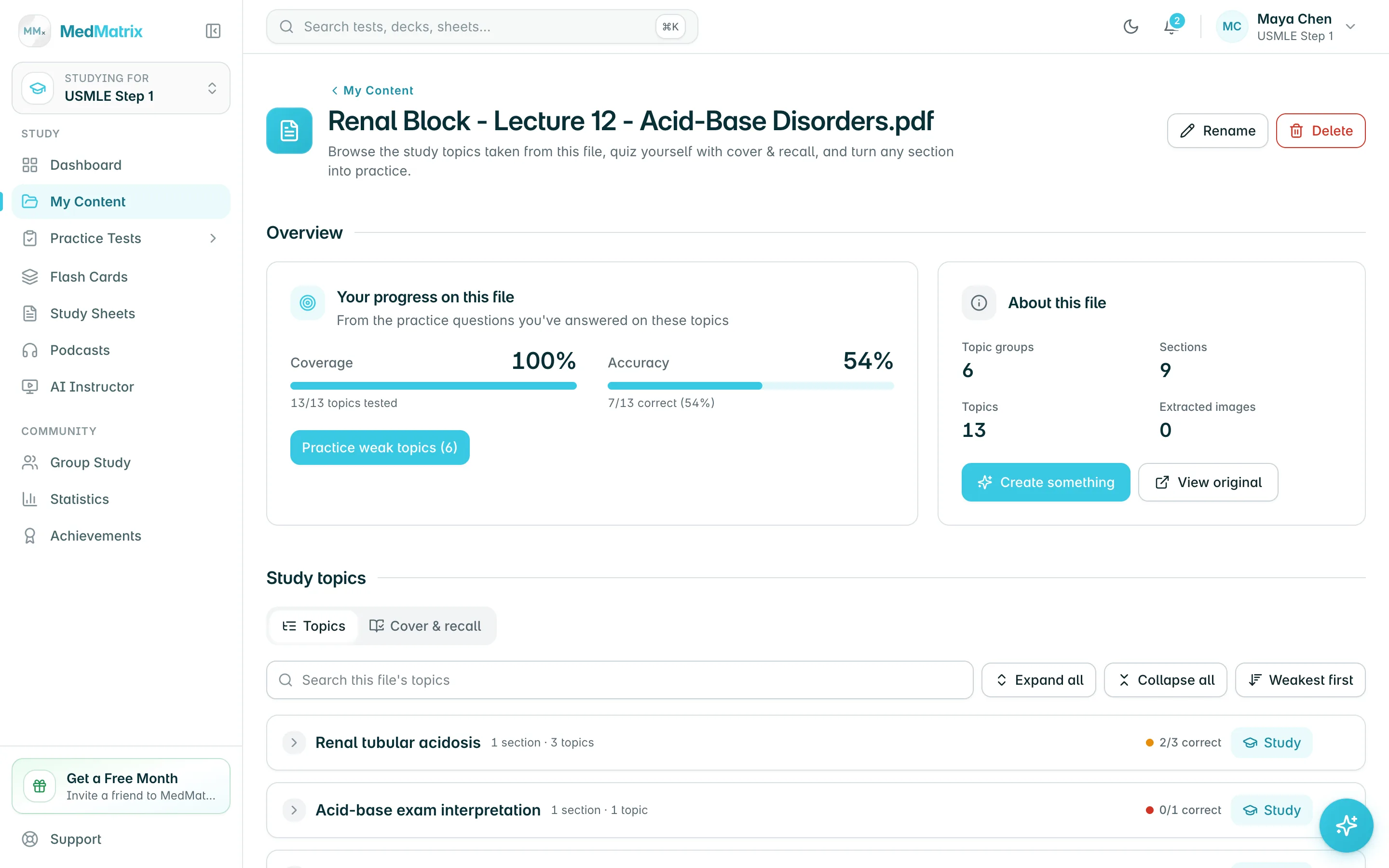Focus the global search tests field
The image size is (1389, 868).
482,27
